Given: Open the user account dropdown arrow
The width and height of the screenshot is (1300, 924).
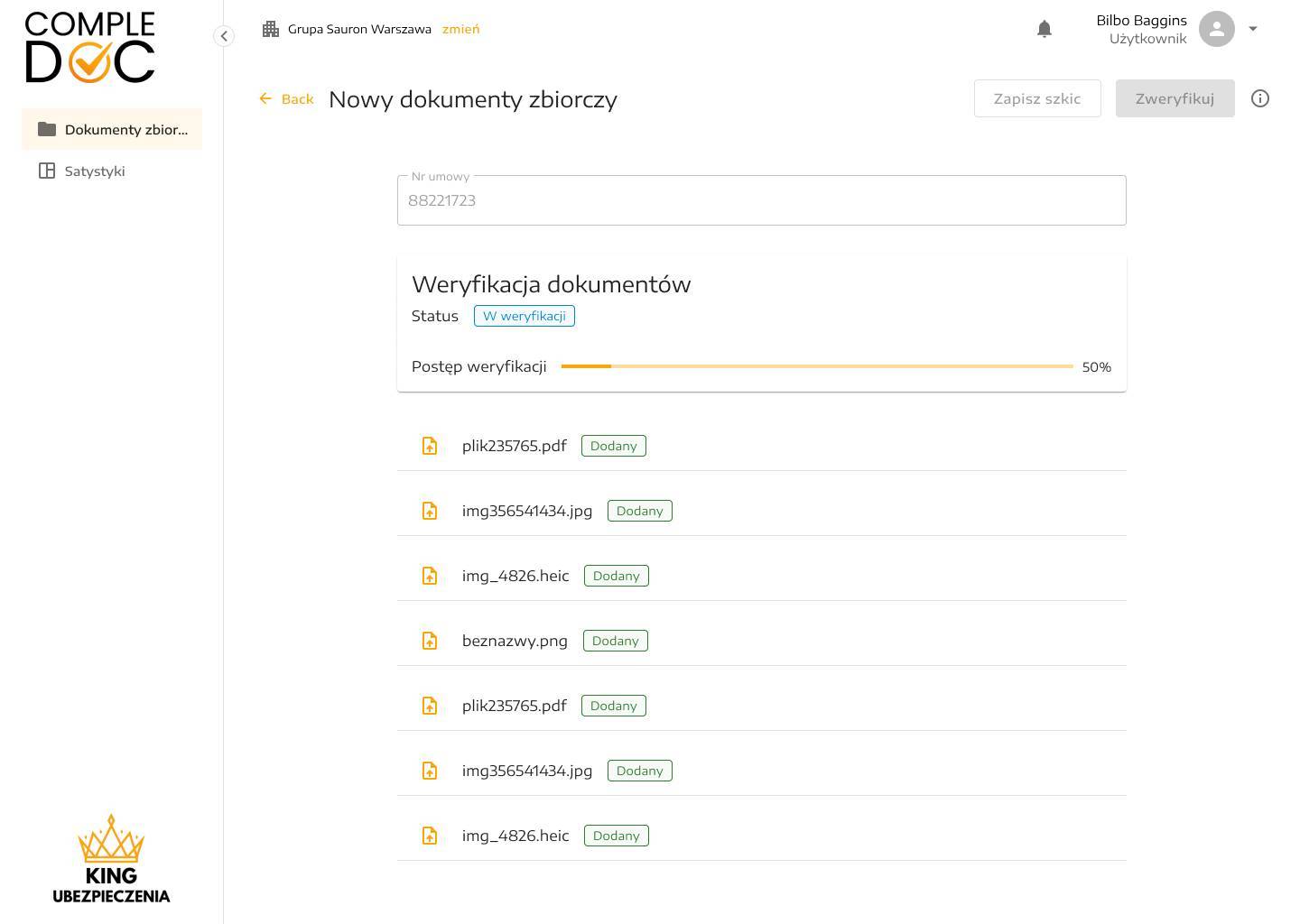Looking at the screenshot, I should pos(1253,29).
